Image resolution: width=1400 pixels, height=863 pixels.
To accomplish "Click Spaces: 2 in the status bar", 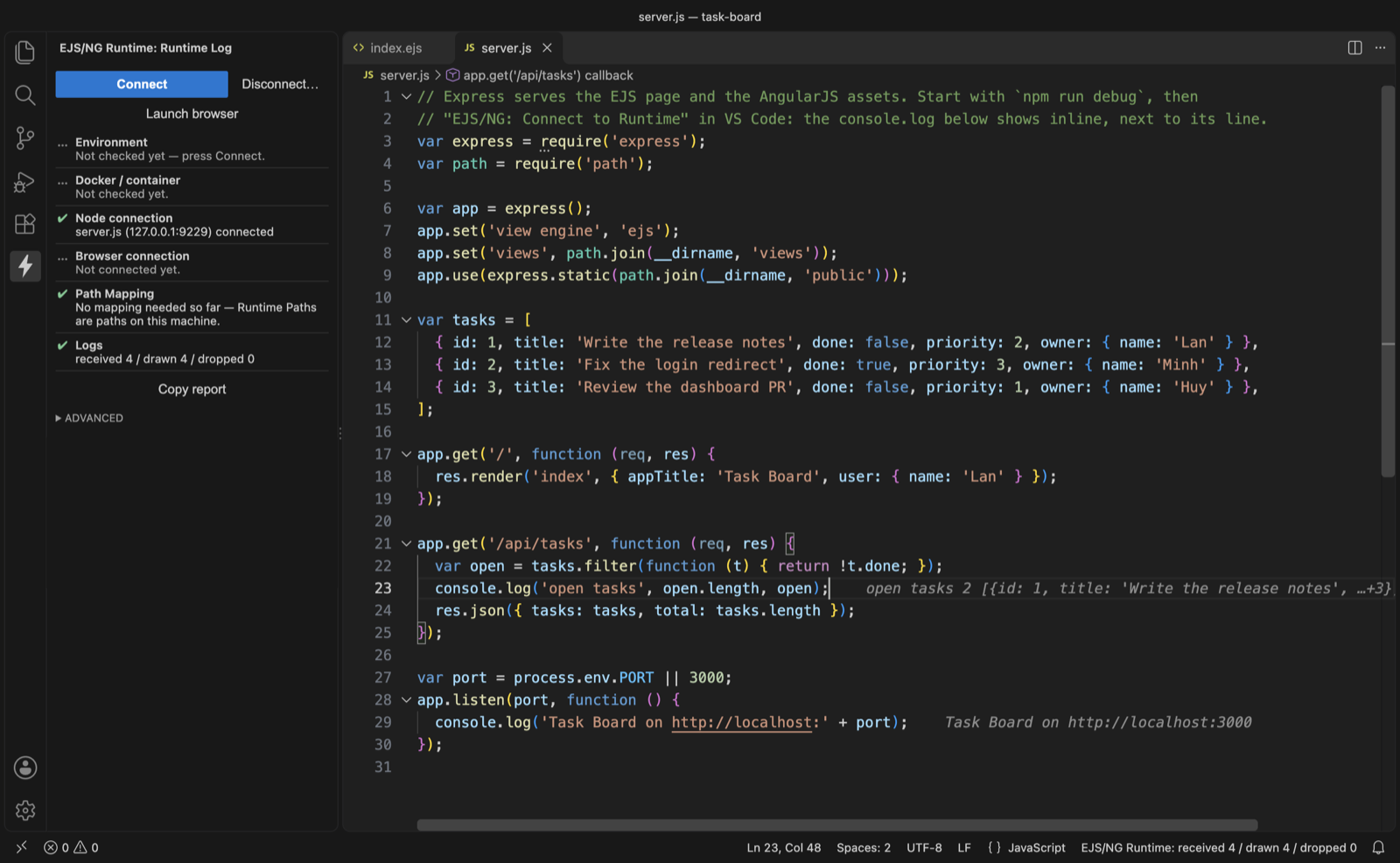I will pos(864,847).
